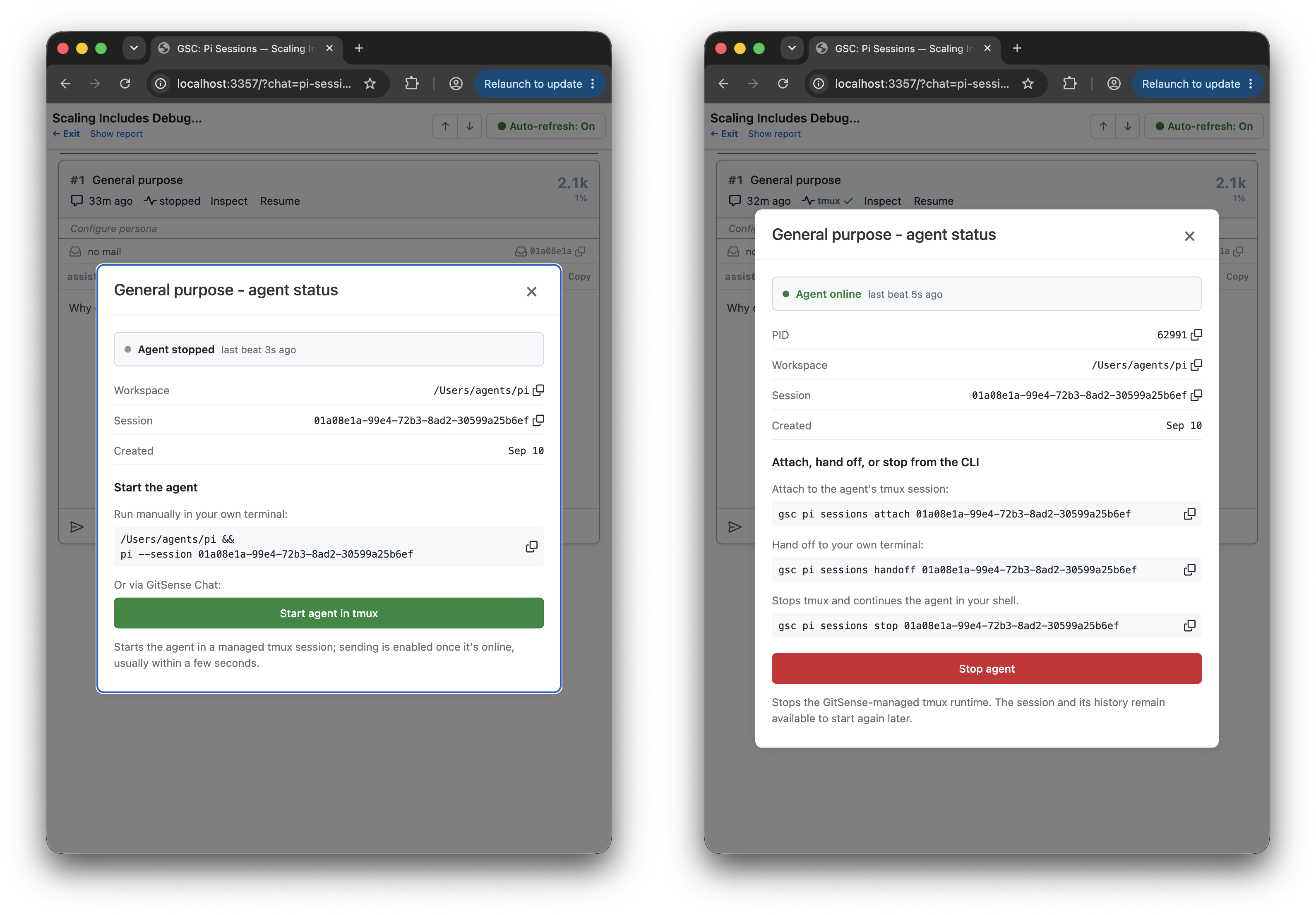
Task: Click Resume in right window session card
Action: coord(934,201)
